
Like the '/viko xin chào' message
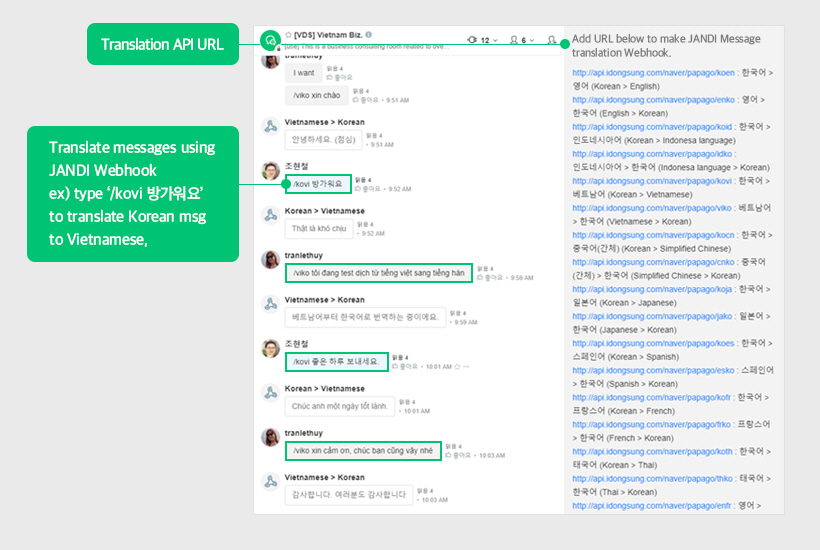pos(366,100)
